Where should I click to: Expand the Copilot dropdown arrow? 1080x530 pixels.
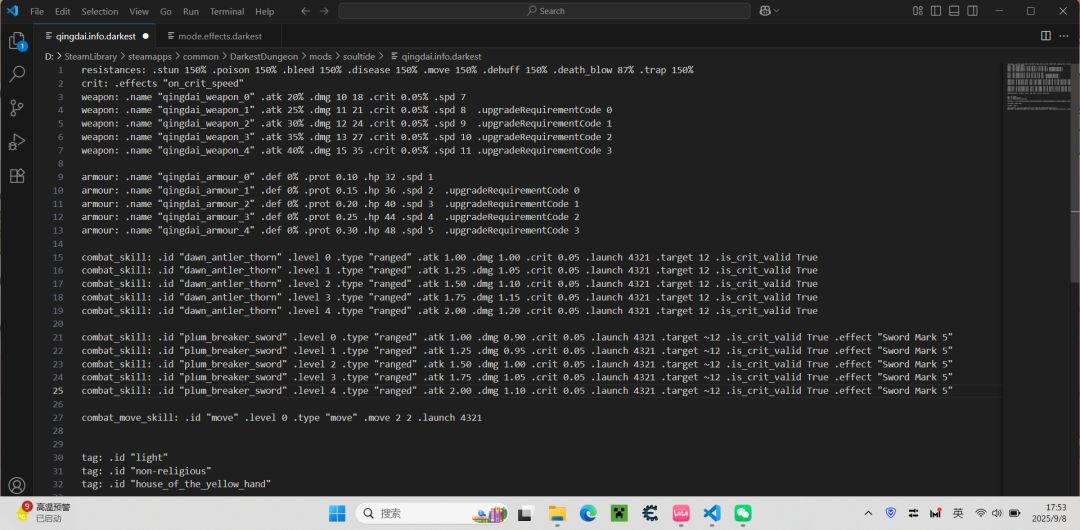point(777,11)
